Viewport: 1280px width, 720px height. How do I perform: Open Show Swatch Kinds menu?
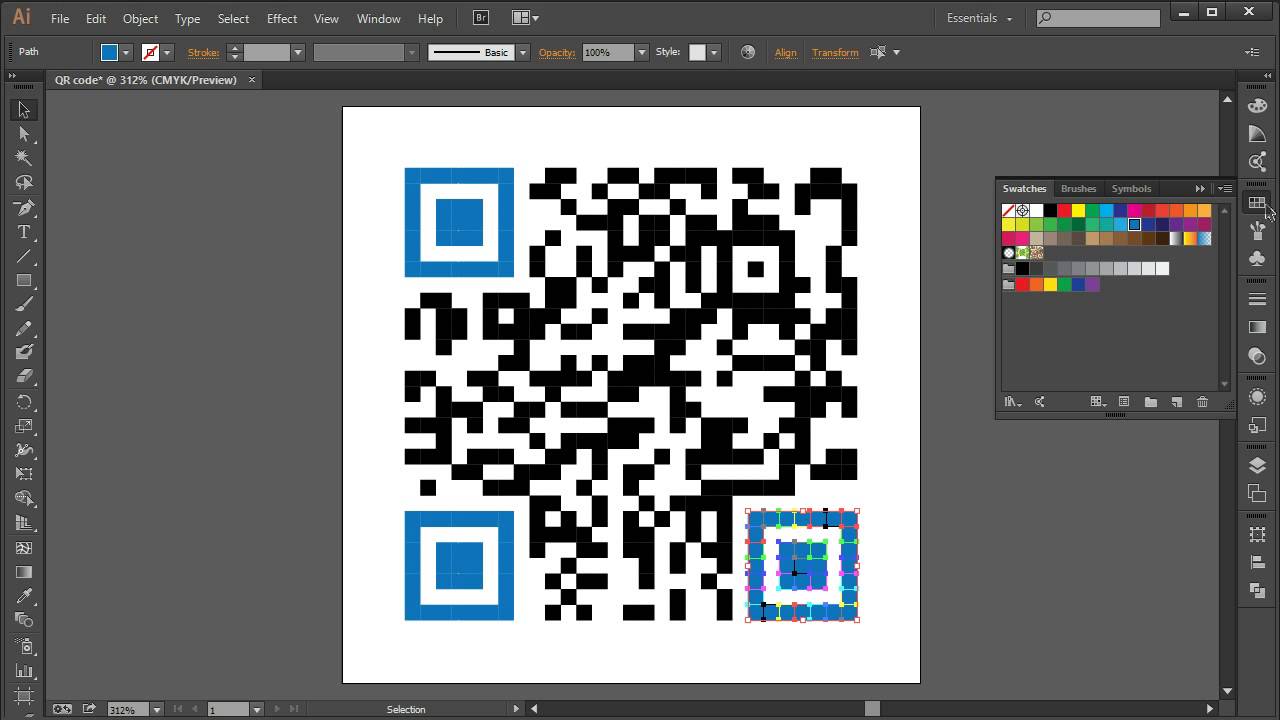coord(1098,402)
